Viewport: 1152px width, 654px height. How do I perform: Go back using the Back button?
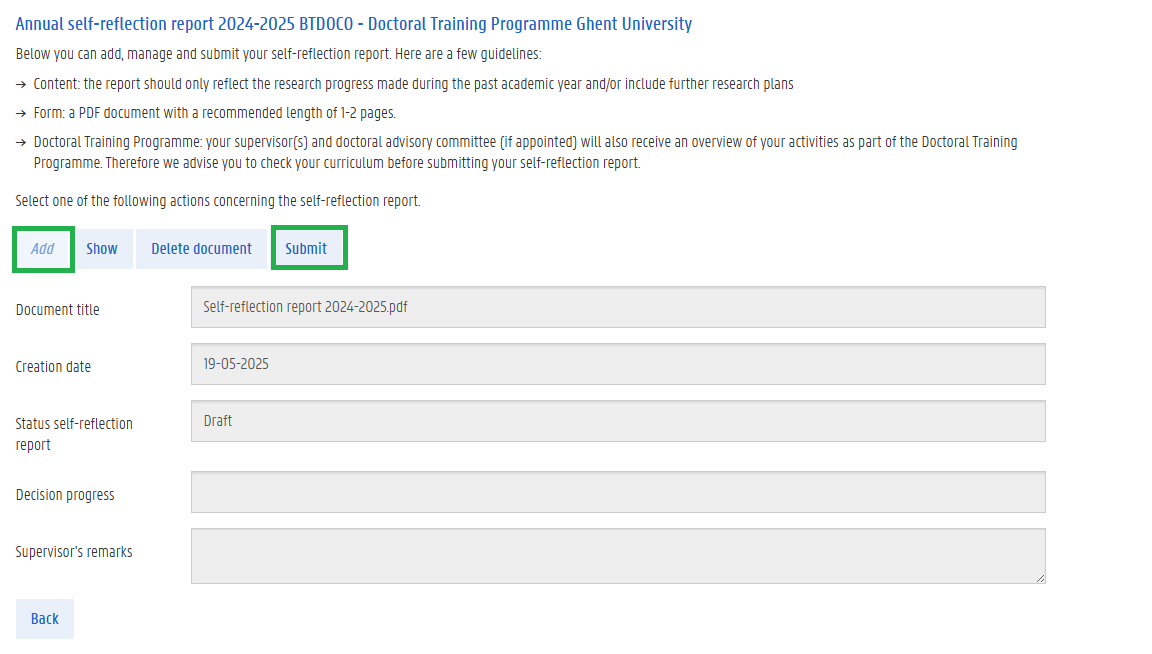pos(45,619)
